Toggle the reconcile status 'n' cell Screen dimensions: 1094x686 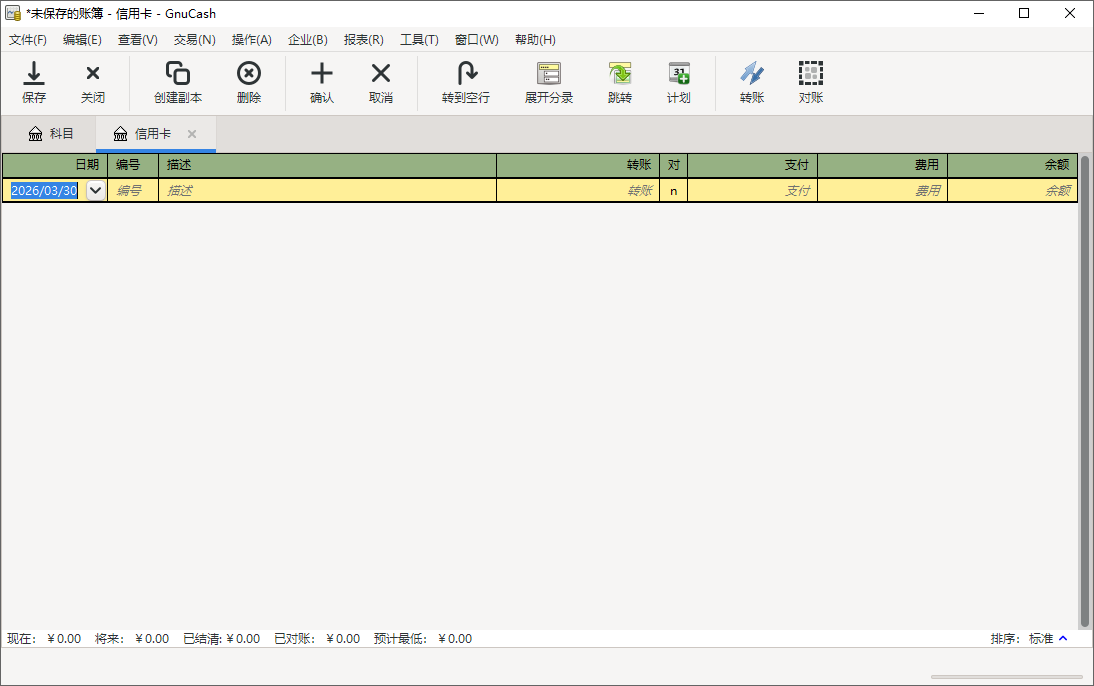pos(673,191)
